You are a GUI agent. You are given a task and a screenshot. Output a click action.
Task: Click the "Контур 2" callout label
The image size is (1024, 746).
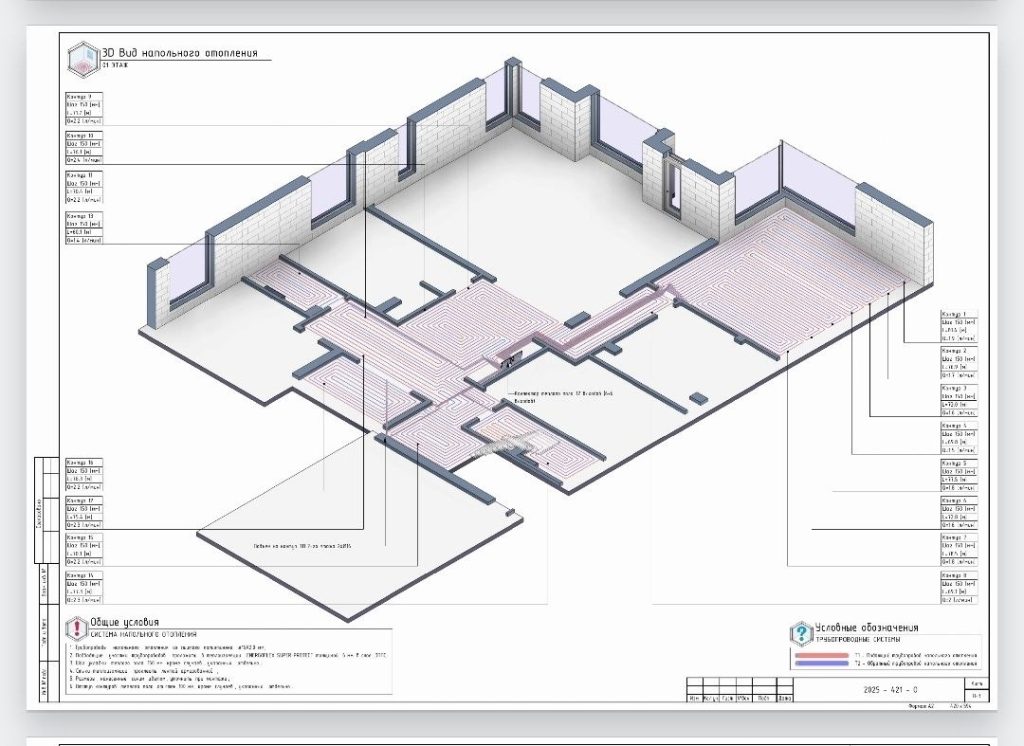tap(959, 364)
